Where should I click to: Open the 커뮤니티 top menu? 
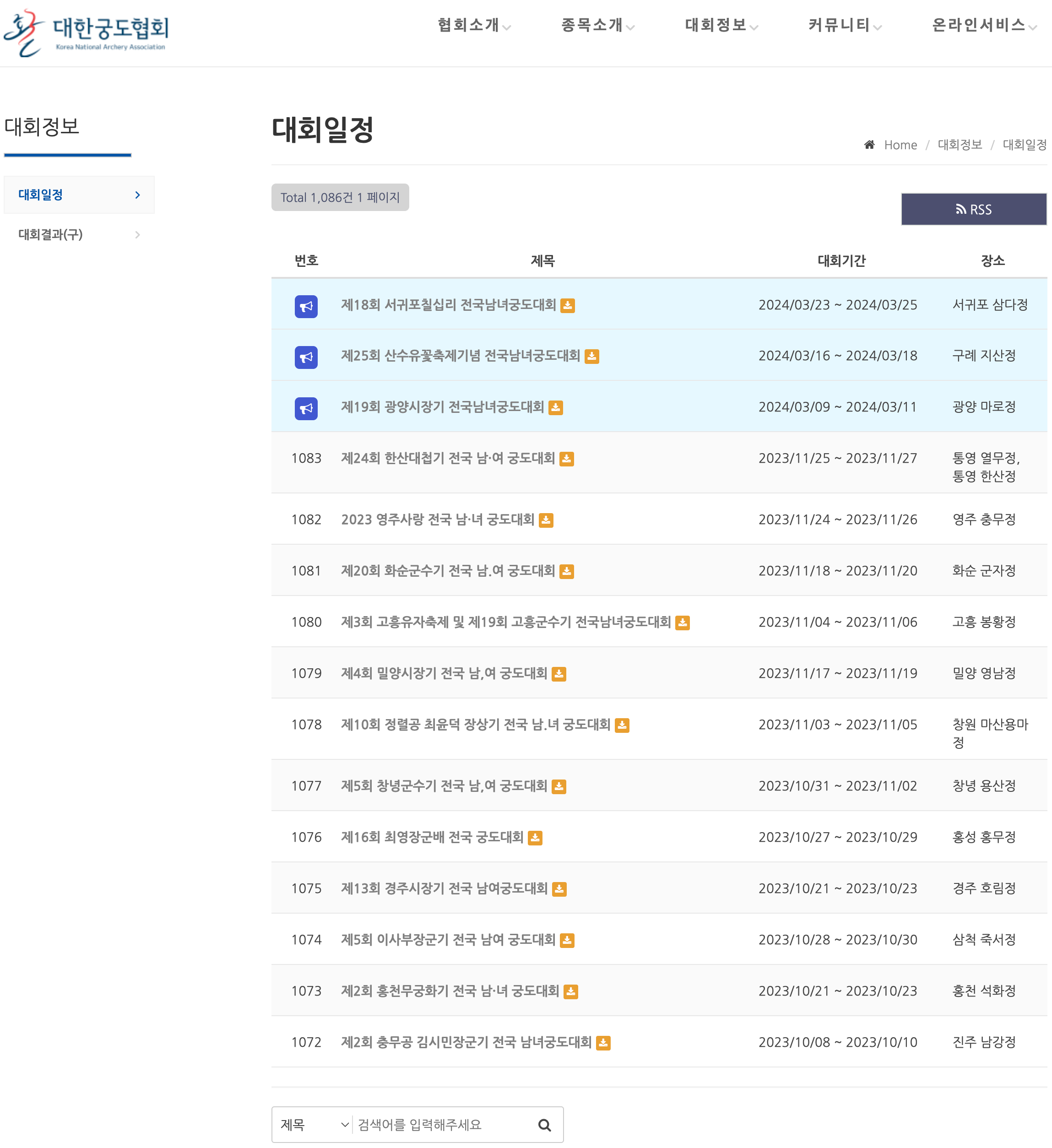click(x=844, y=25)
